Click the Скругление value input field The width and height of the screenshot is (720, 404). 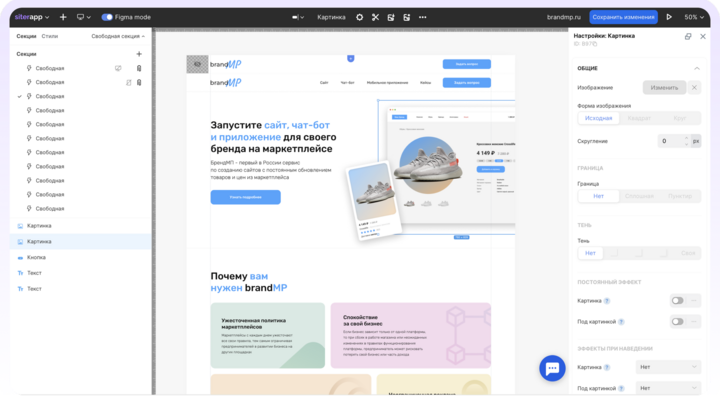(664, 141)
